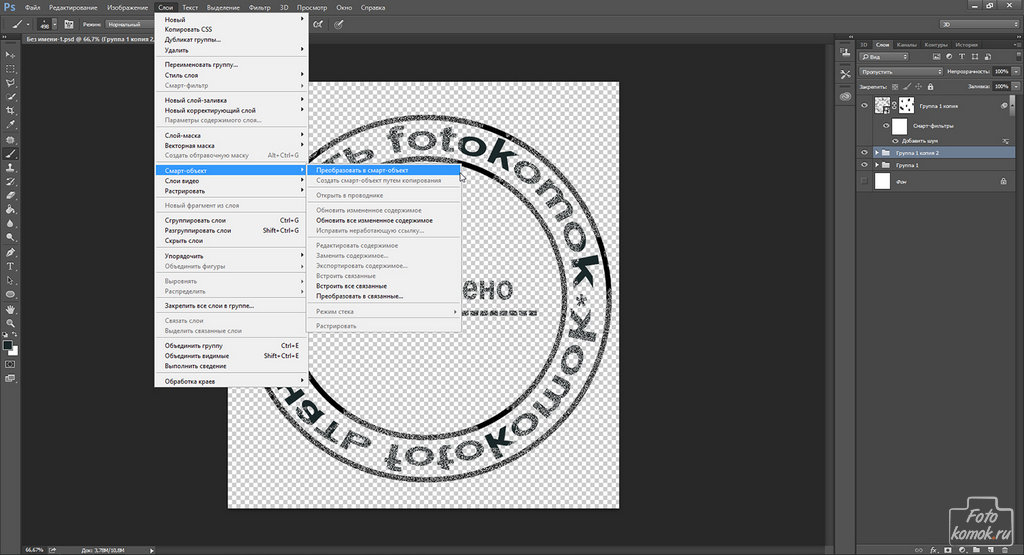Select the Zoom tool
Viewport: 1024px width, 555px height.
(x=10, y=323)
